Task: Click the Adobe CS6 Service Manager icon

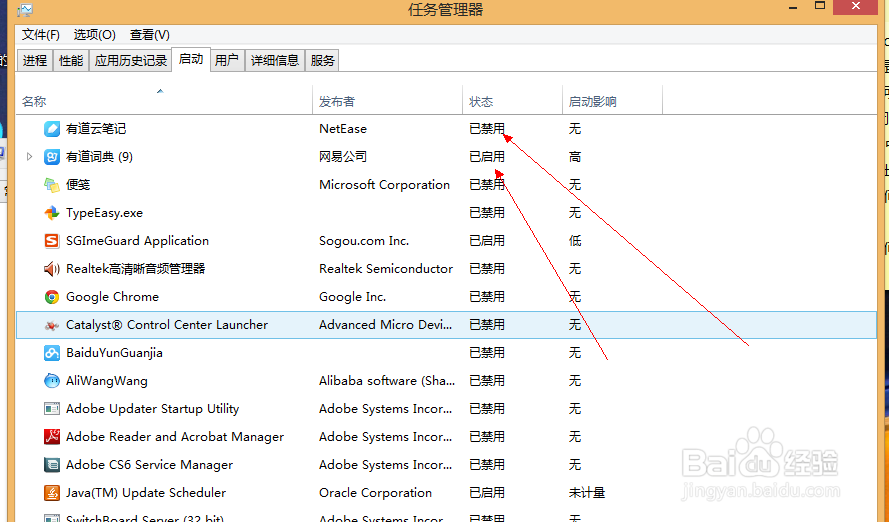Action: (52, 465)
